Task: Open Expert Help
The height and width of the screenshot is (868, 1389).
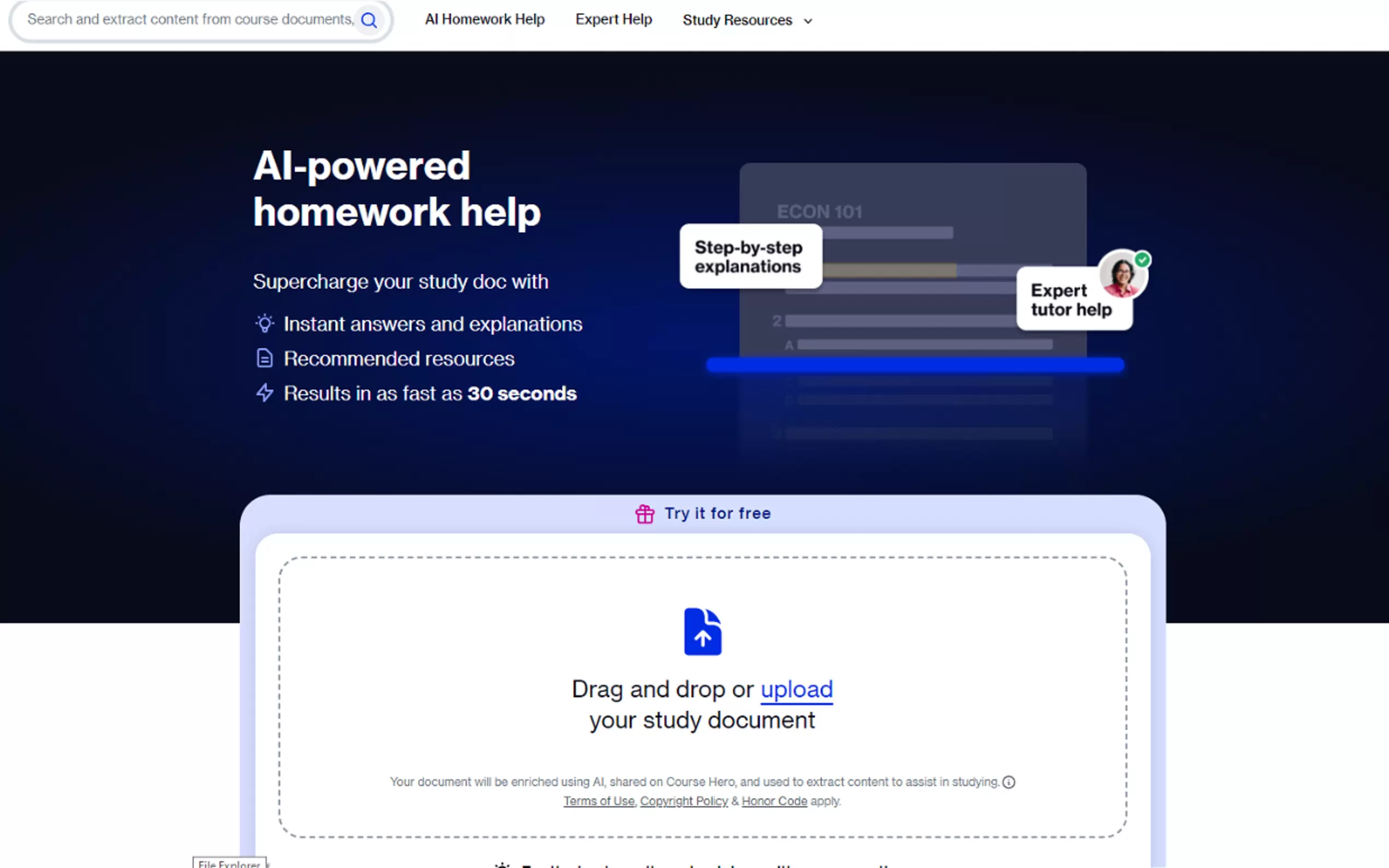Action: point(613,19)
